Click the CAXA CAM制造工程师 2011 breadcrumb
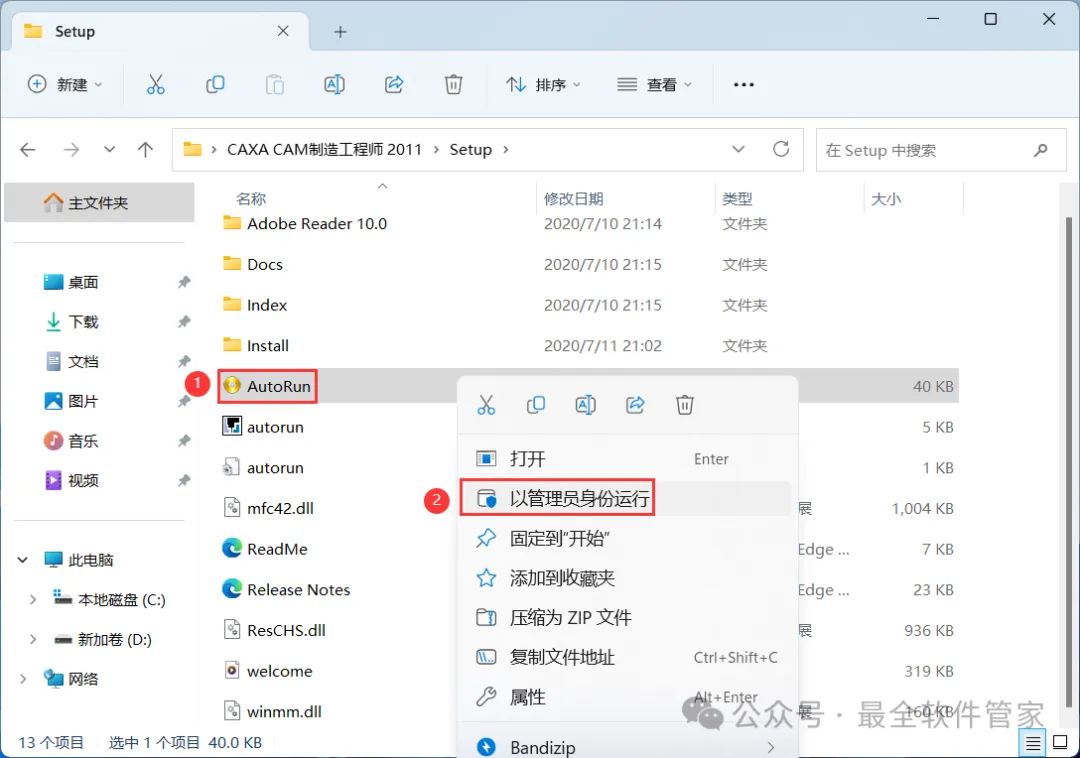Screen dimensions: 1080x758 [x=324, y=149]
